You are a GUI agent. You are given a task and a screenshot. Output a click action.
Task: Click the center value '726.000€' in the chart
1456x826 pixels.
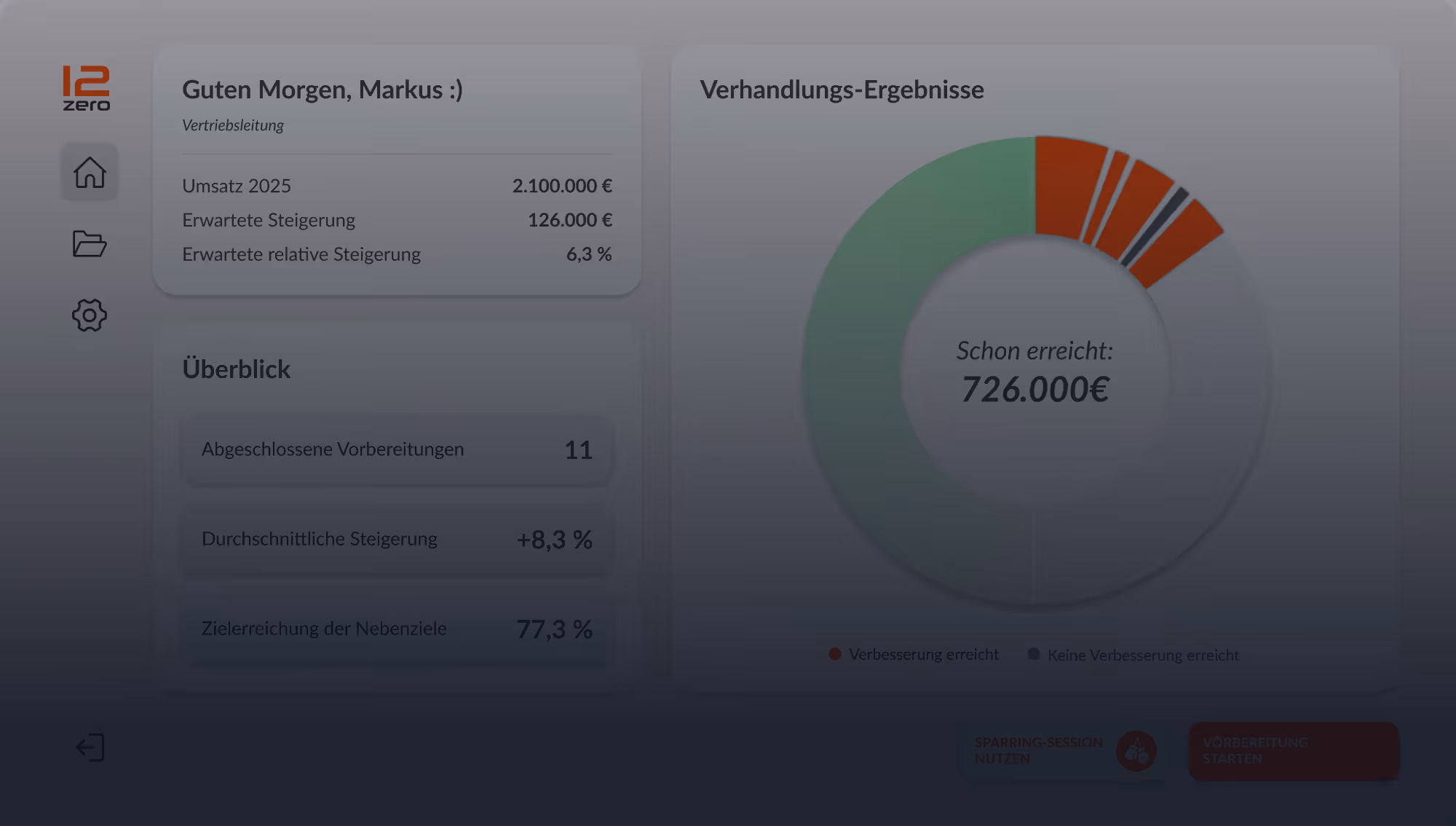tap(1034, 388)
